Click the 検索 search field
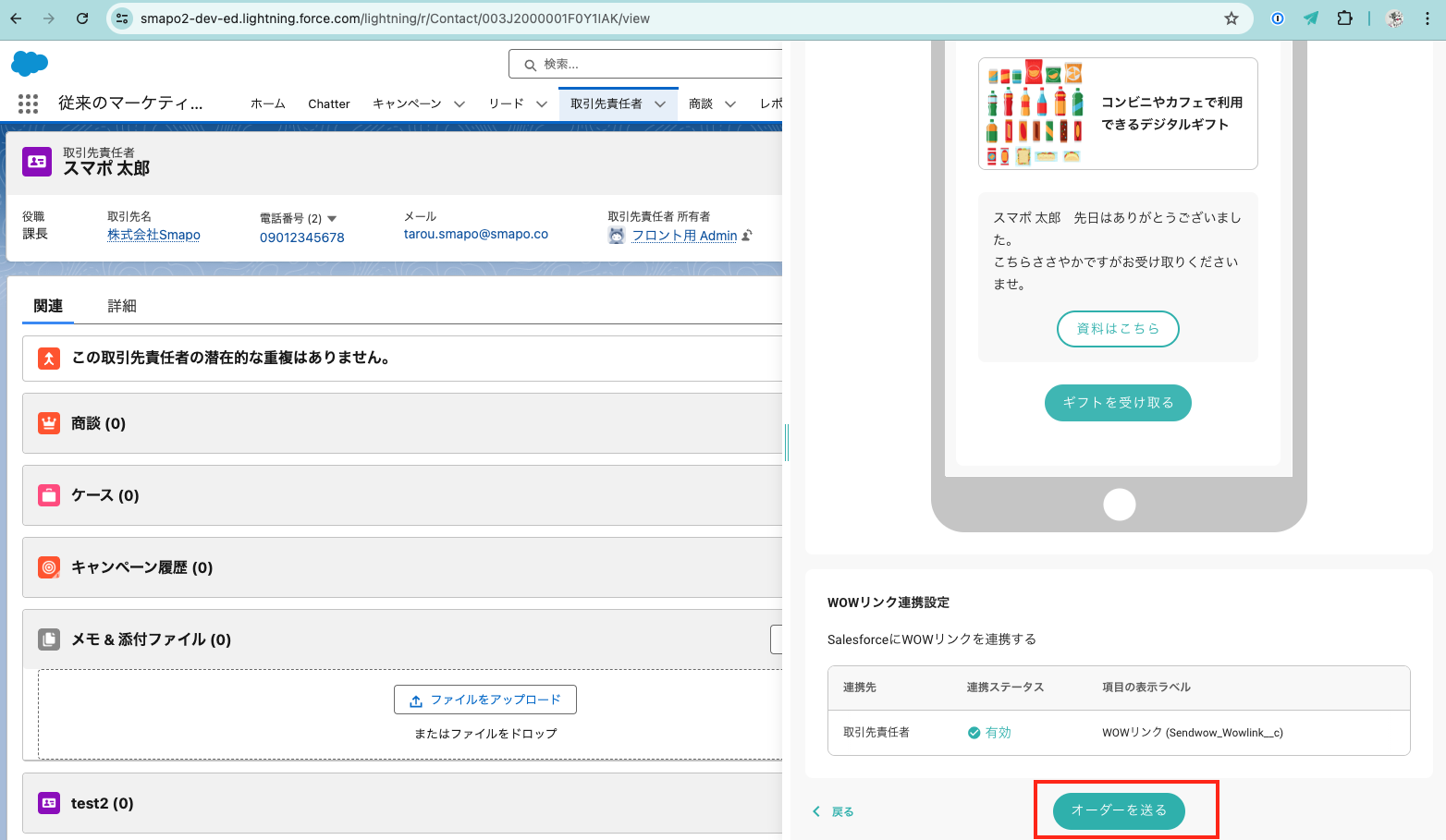The width and height of the screenshot is (1446, 840). click(x=645, y=64)
